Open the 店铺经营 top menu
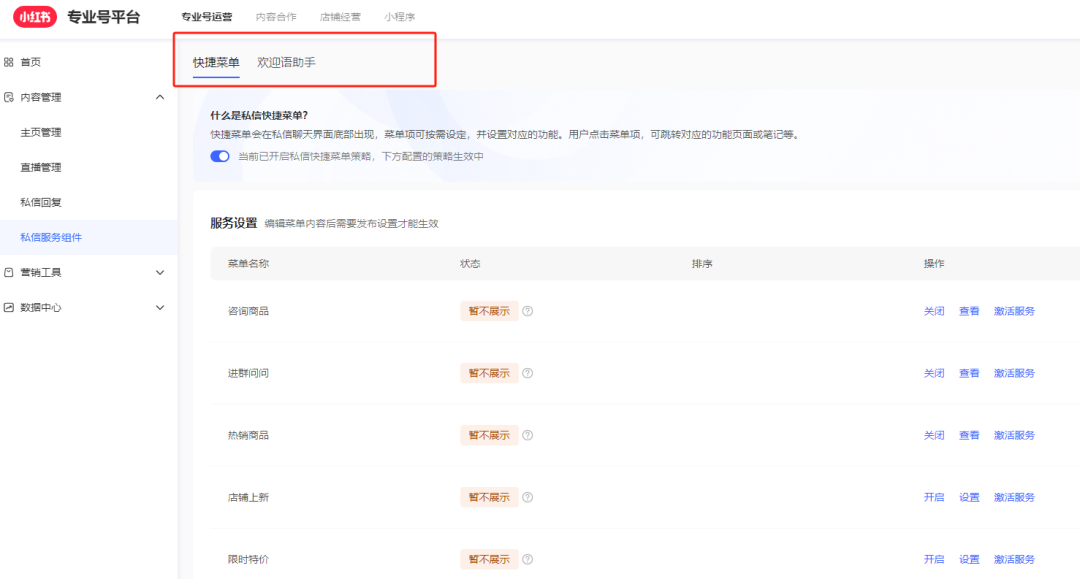Screen dimensions: 1080x579 340,17
